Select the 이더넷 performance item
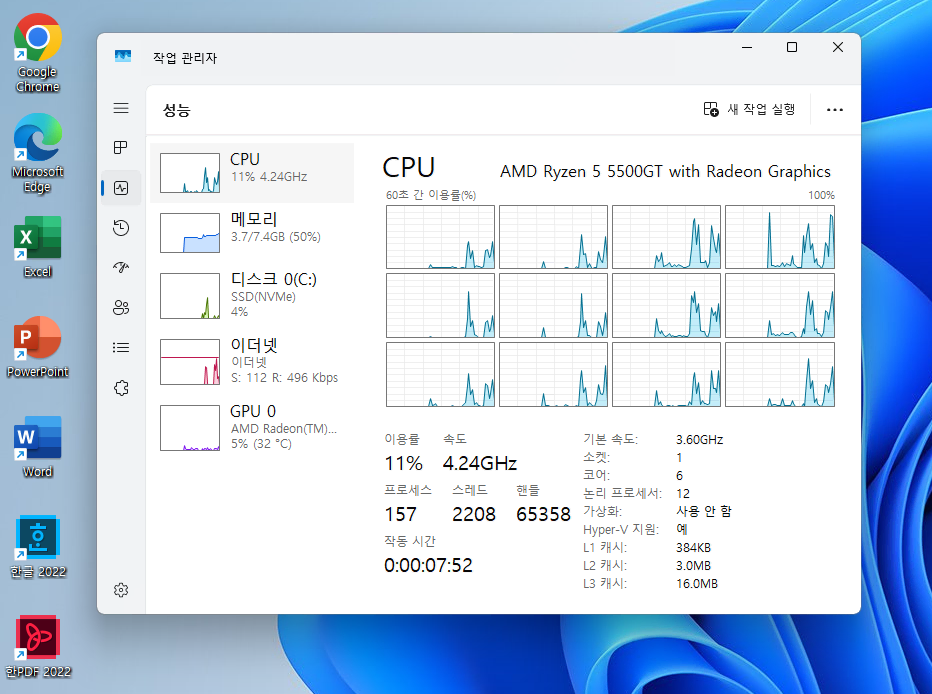932x694 pixels. 252,361
